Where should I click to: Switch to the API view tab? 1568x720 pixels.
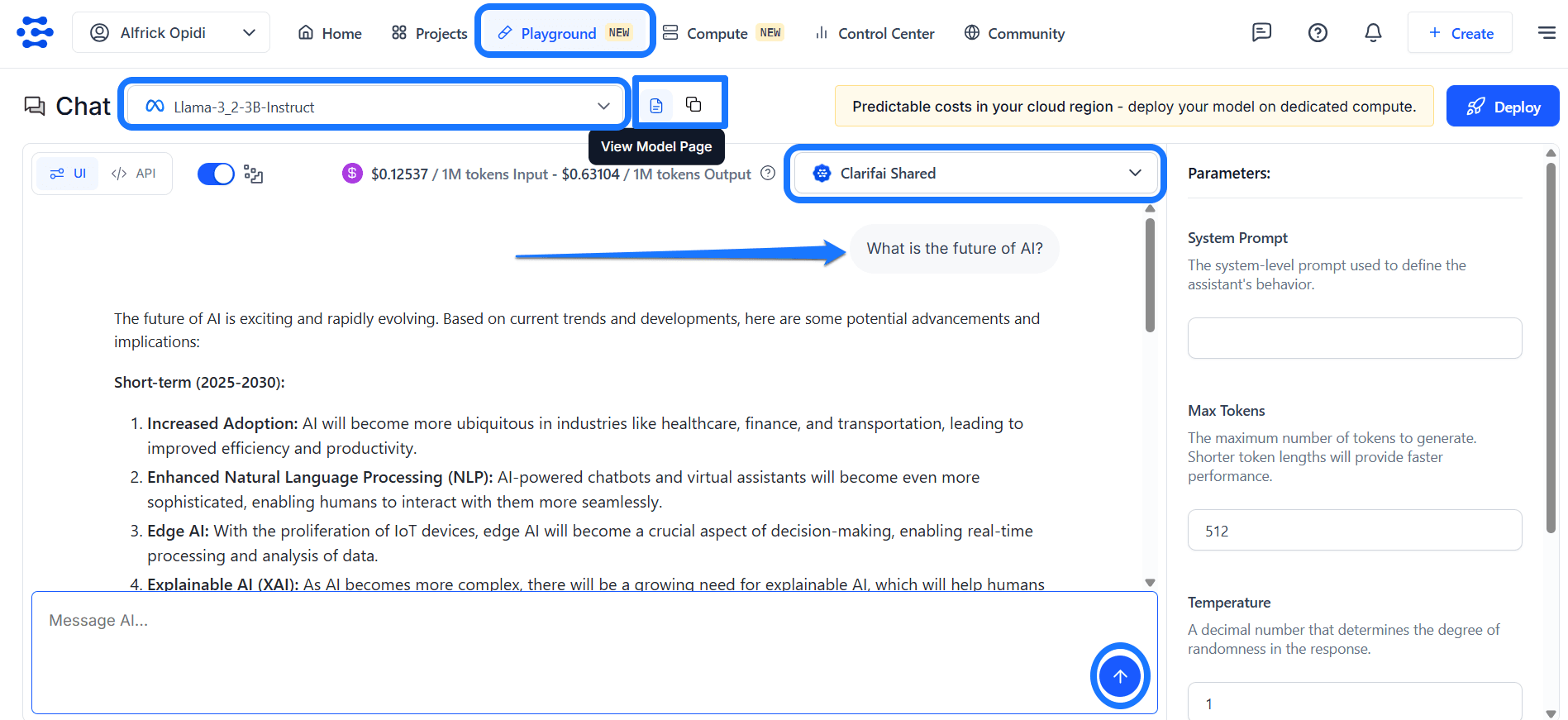134,174
